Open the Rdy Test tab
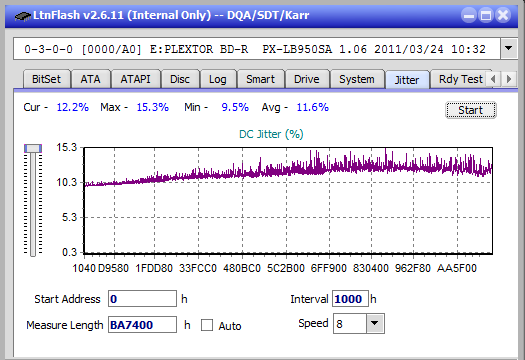 click(461, 79)
